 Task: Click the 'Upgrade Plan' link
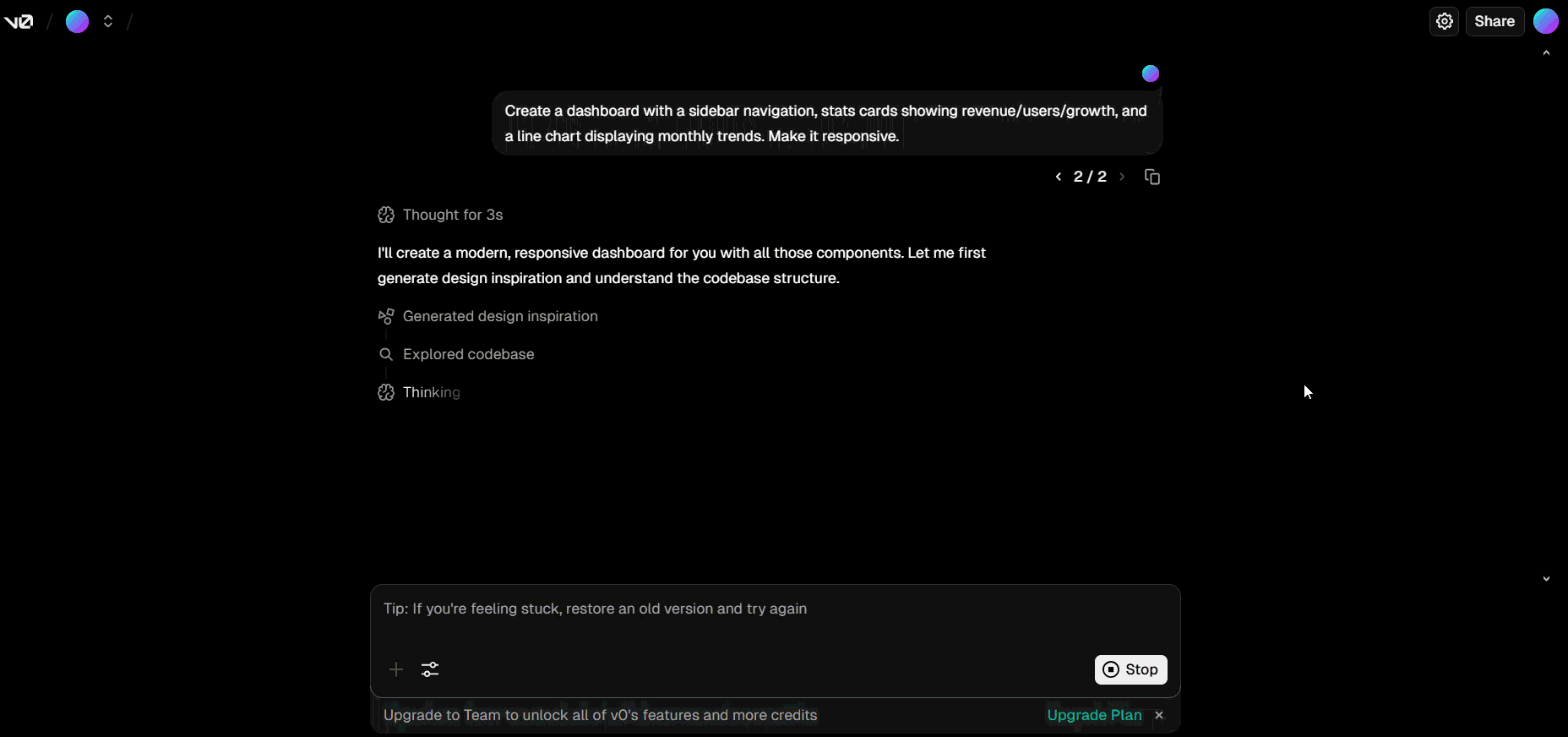pyautogui.click(x=1094, y=715)
